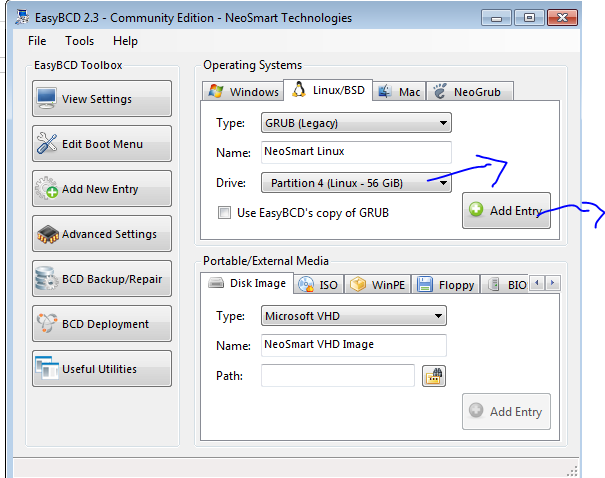
Task: Browse for disk image path icon
Action: coord(434,376)
